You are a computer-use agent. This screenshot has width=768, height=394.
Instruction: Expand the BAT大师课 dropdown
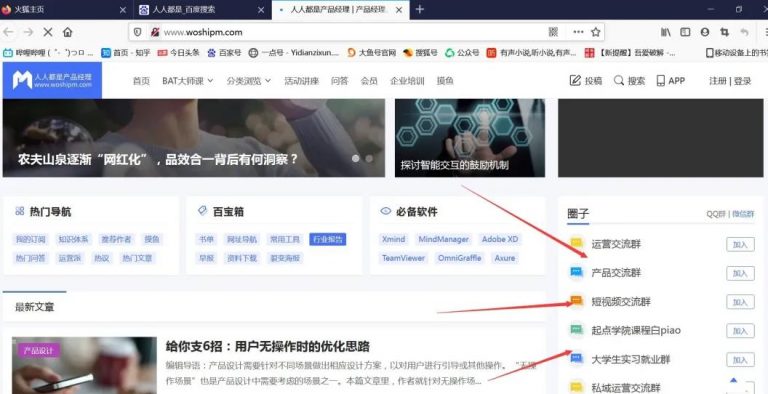(x=188, y=81)
